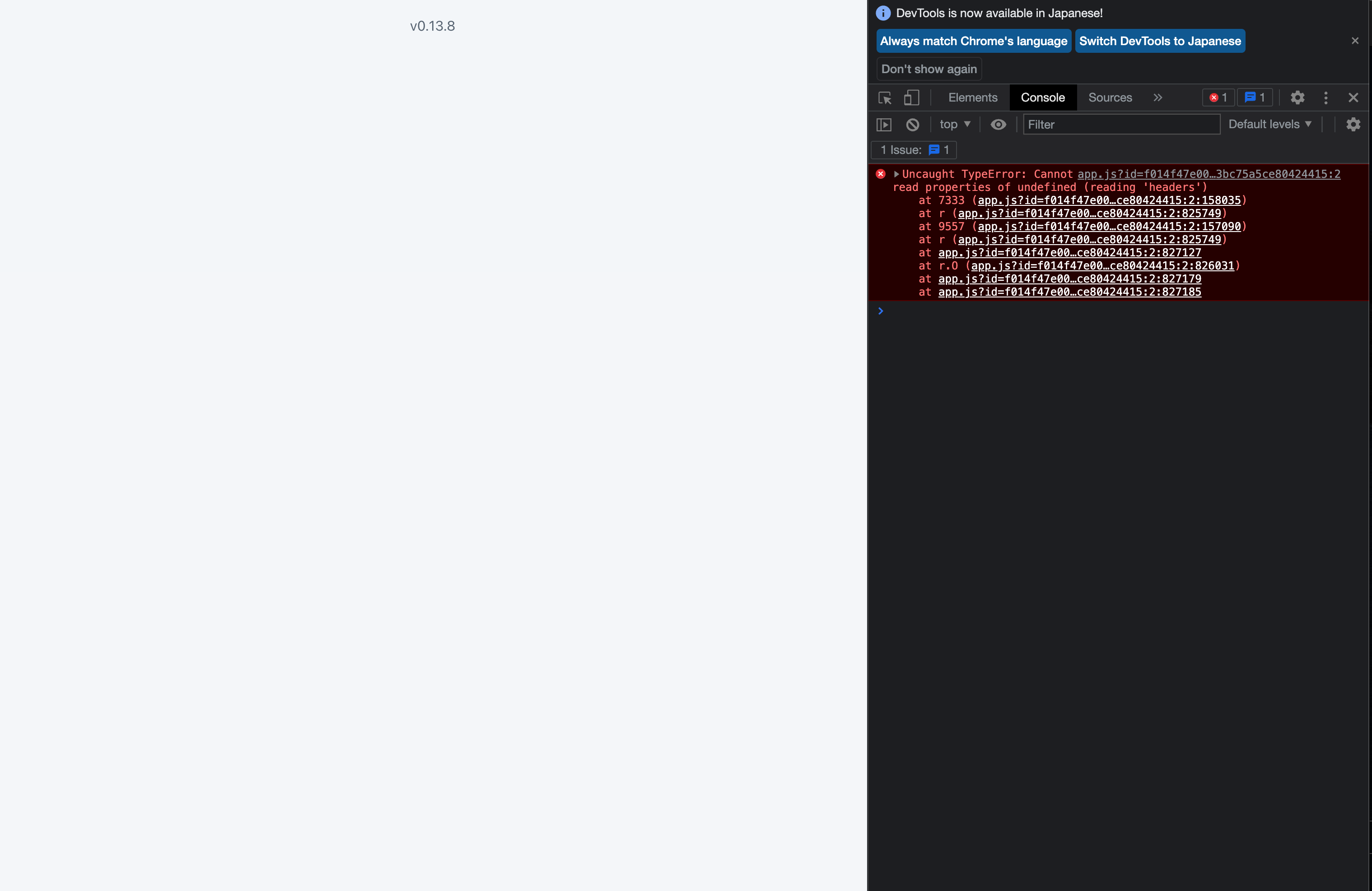The width and height of the screenshot is (1372, 891).
Task: Click the issues counter badge
Action: (x=1255, y=97)
